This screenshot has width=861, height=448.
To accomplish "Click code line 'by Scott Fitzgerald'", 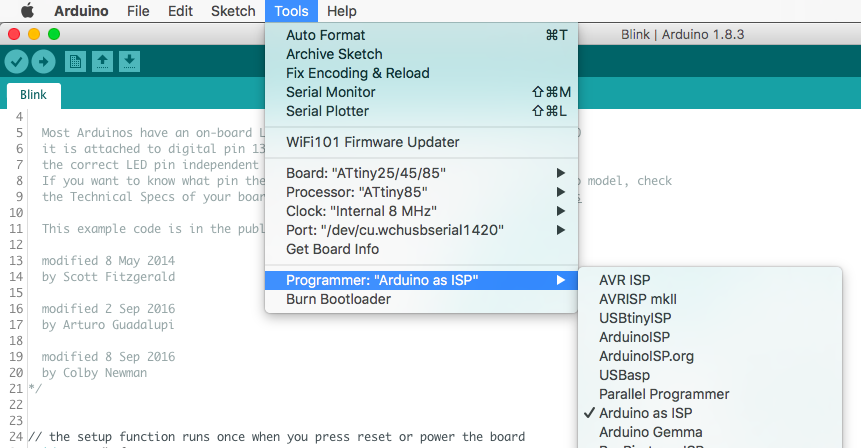I will tap(108, 277).
